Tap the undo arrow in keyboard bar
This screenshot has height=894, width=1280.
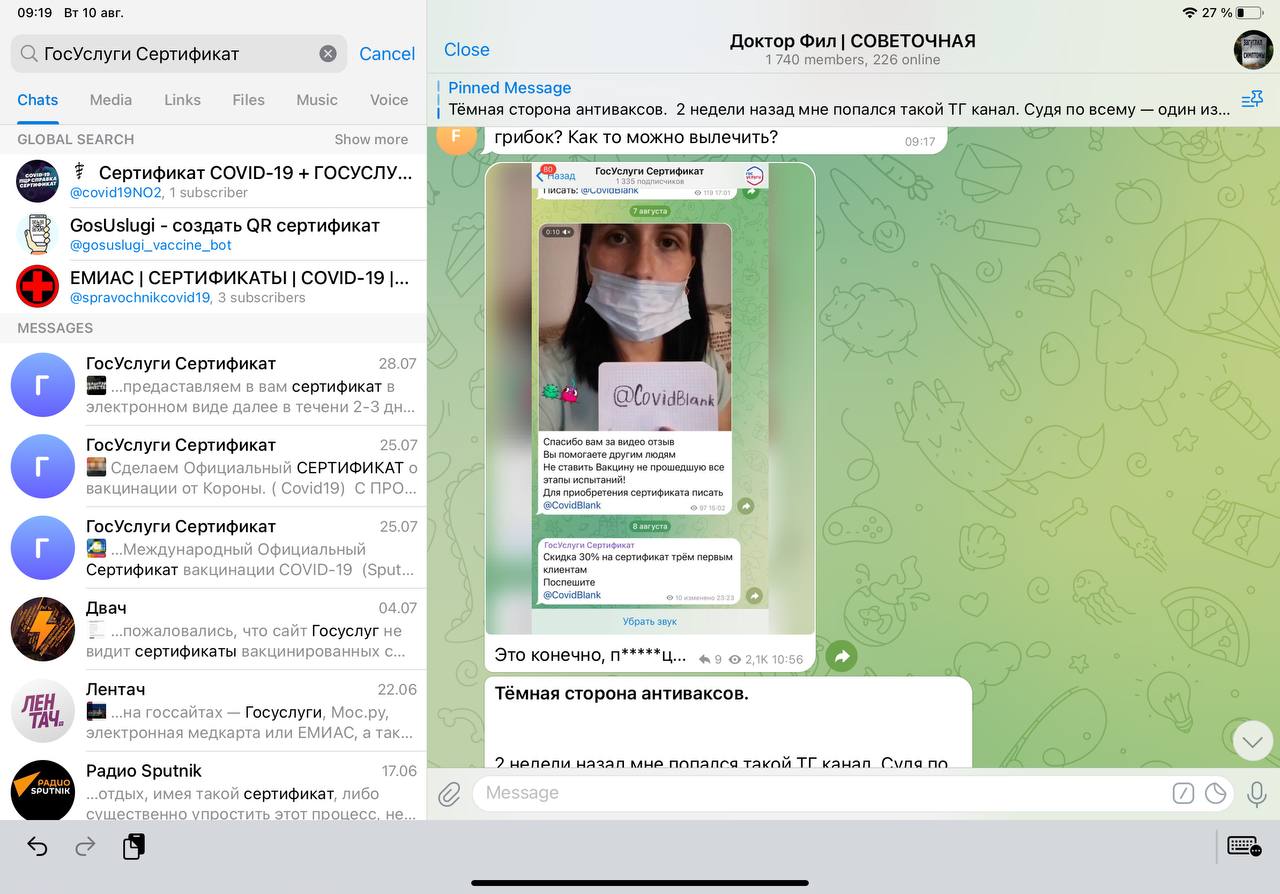pos(37,847)
